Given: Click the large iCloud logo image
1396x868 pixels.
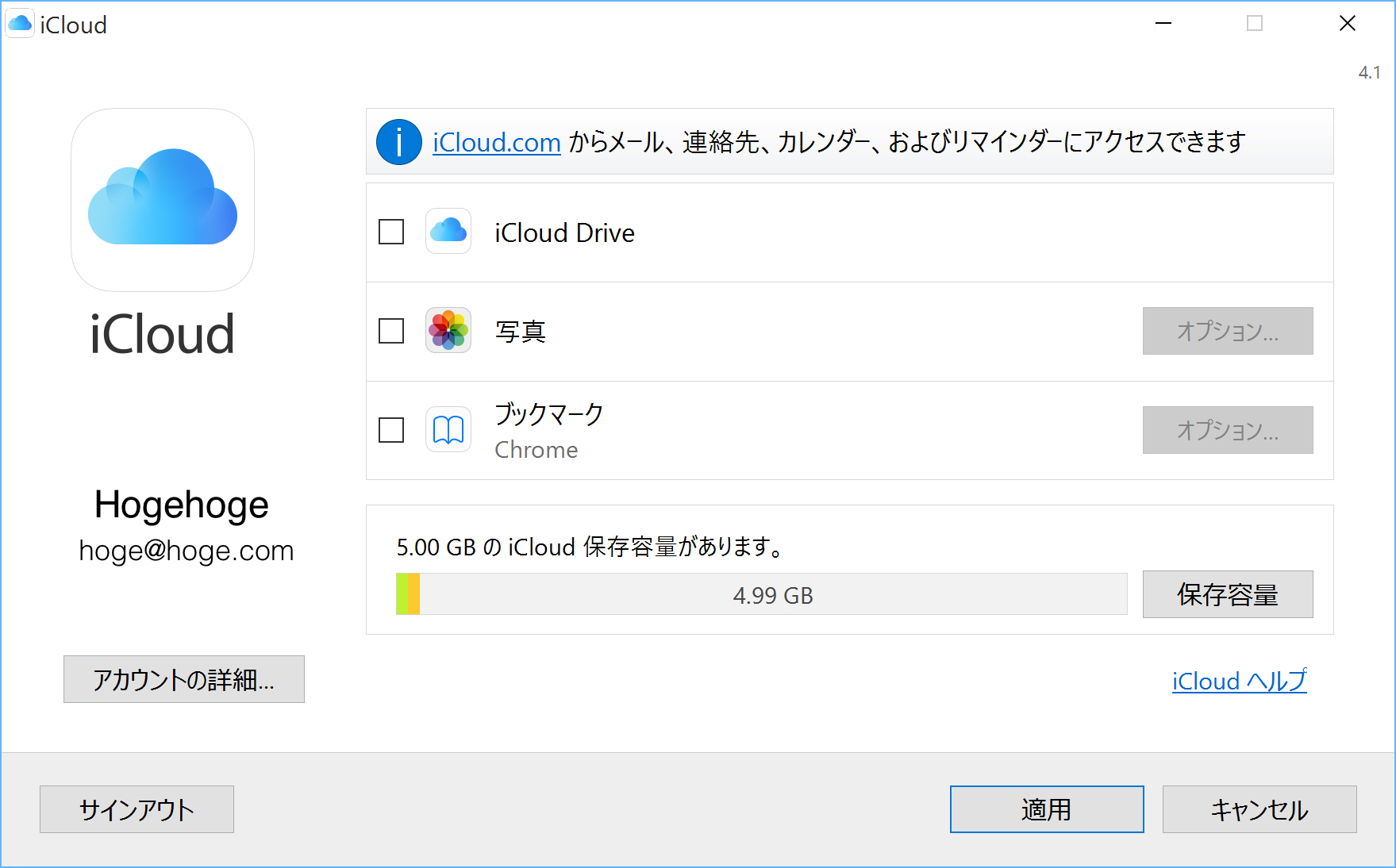Looking at the screenshot, I should pos(163,200).
